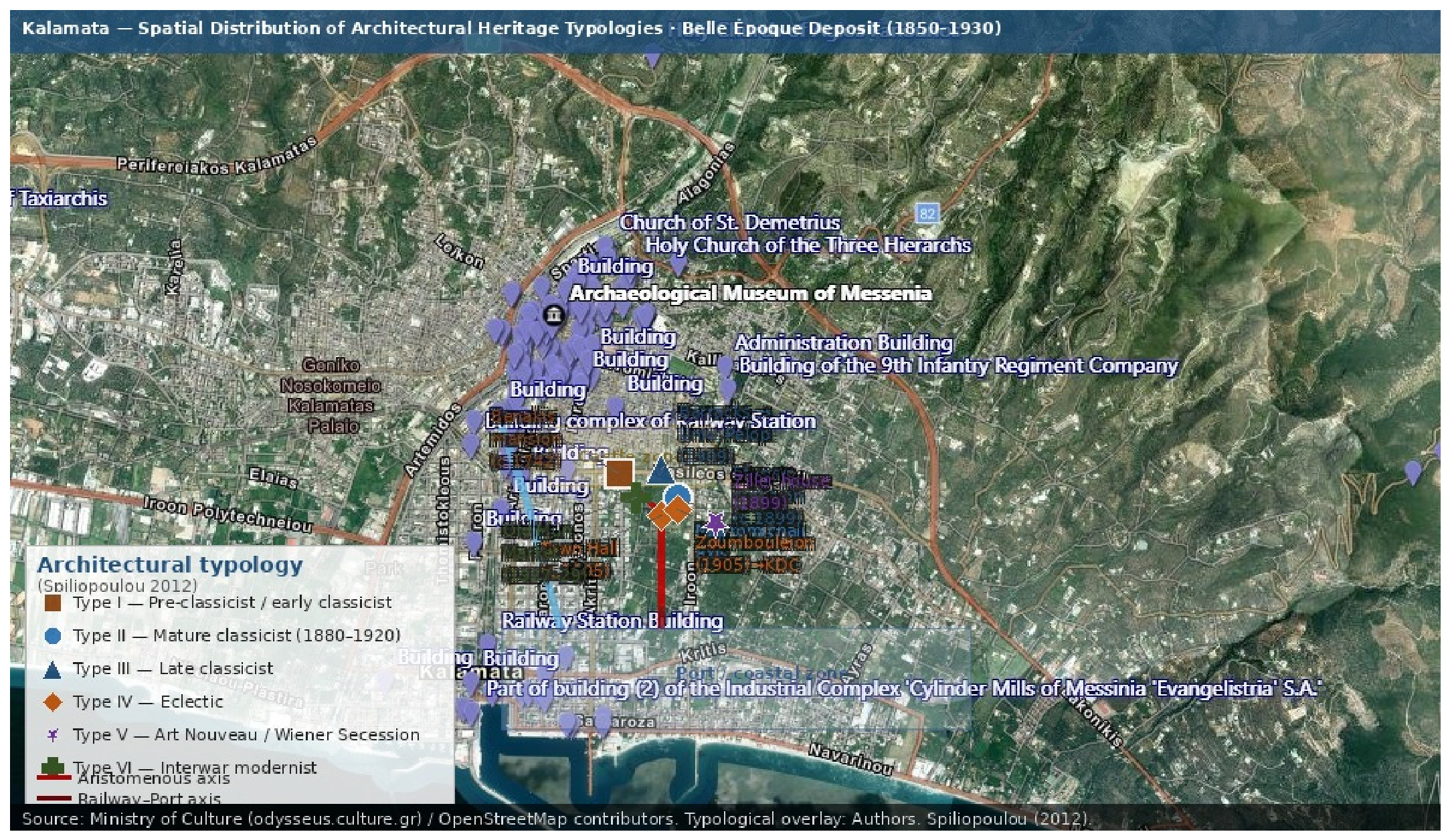Click the Source attribution line at bottom
Image resolution: width=1450 pixels, height=840 pixels.
[556, 819]
